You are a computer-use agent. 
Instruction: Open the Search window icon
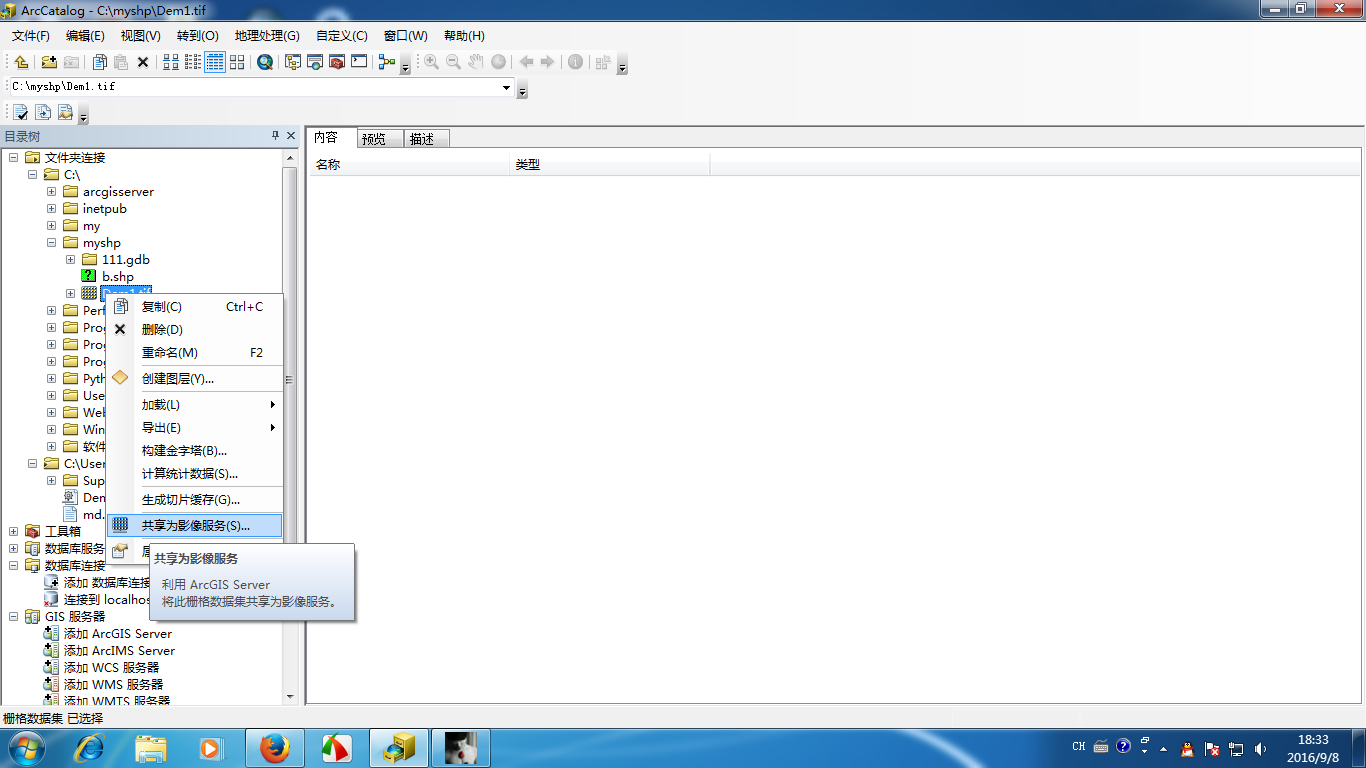(265, 62)
